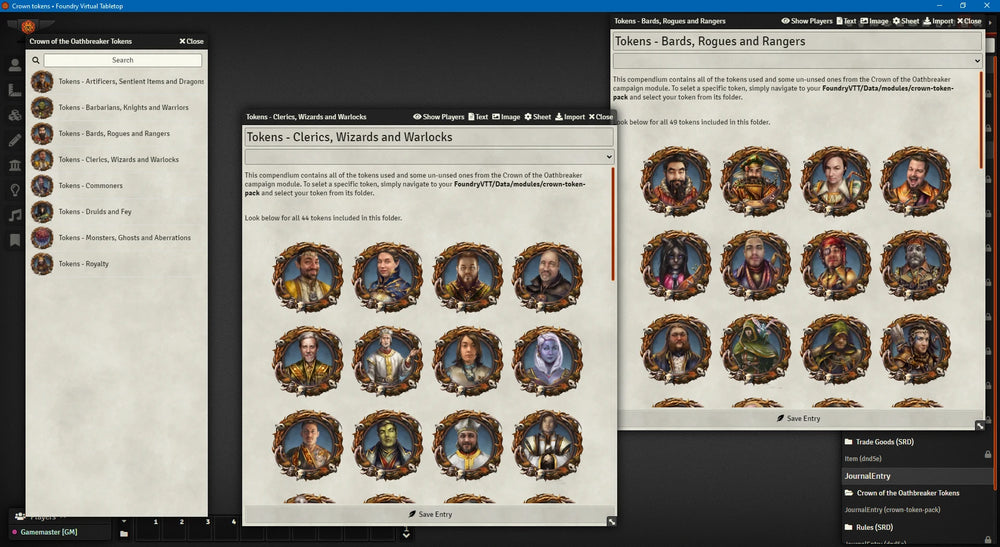Open the macro directory folder icon

[x=124, y=534]
